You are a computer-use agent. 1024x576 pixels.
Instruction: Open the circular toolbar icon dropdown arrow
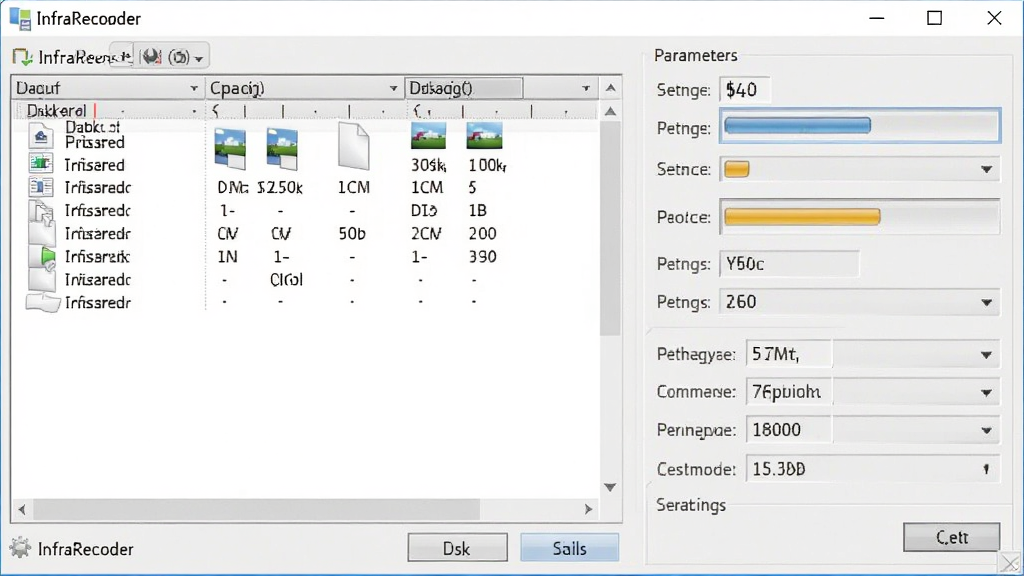coord(199,59)
